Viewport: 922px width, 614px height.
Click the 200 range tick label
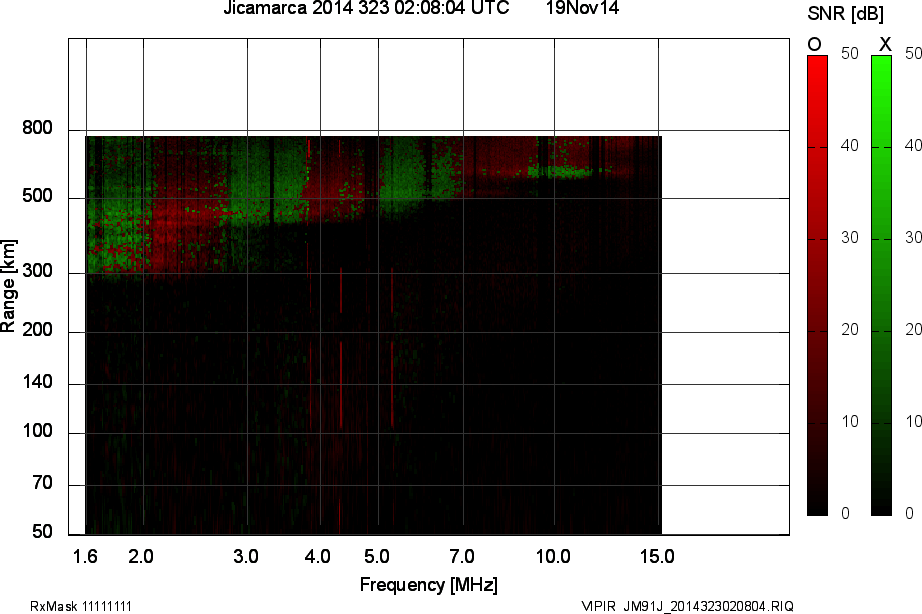tap(37, 330)
